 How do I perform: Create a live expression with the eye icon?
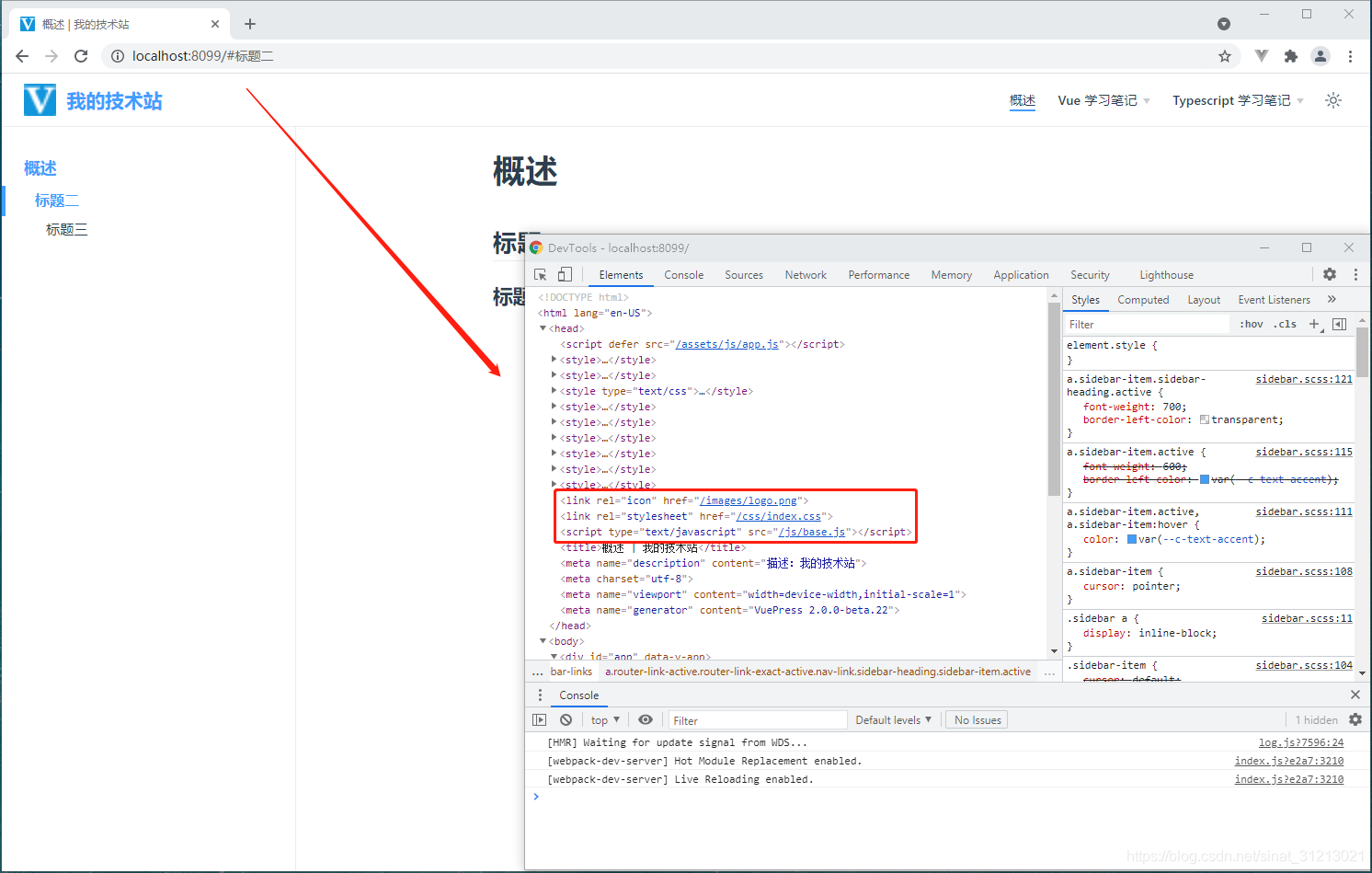coord(645,719)
